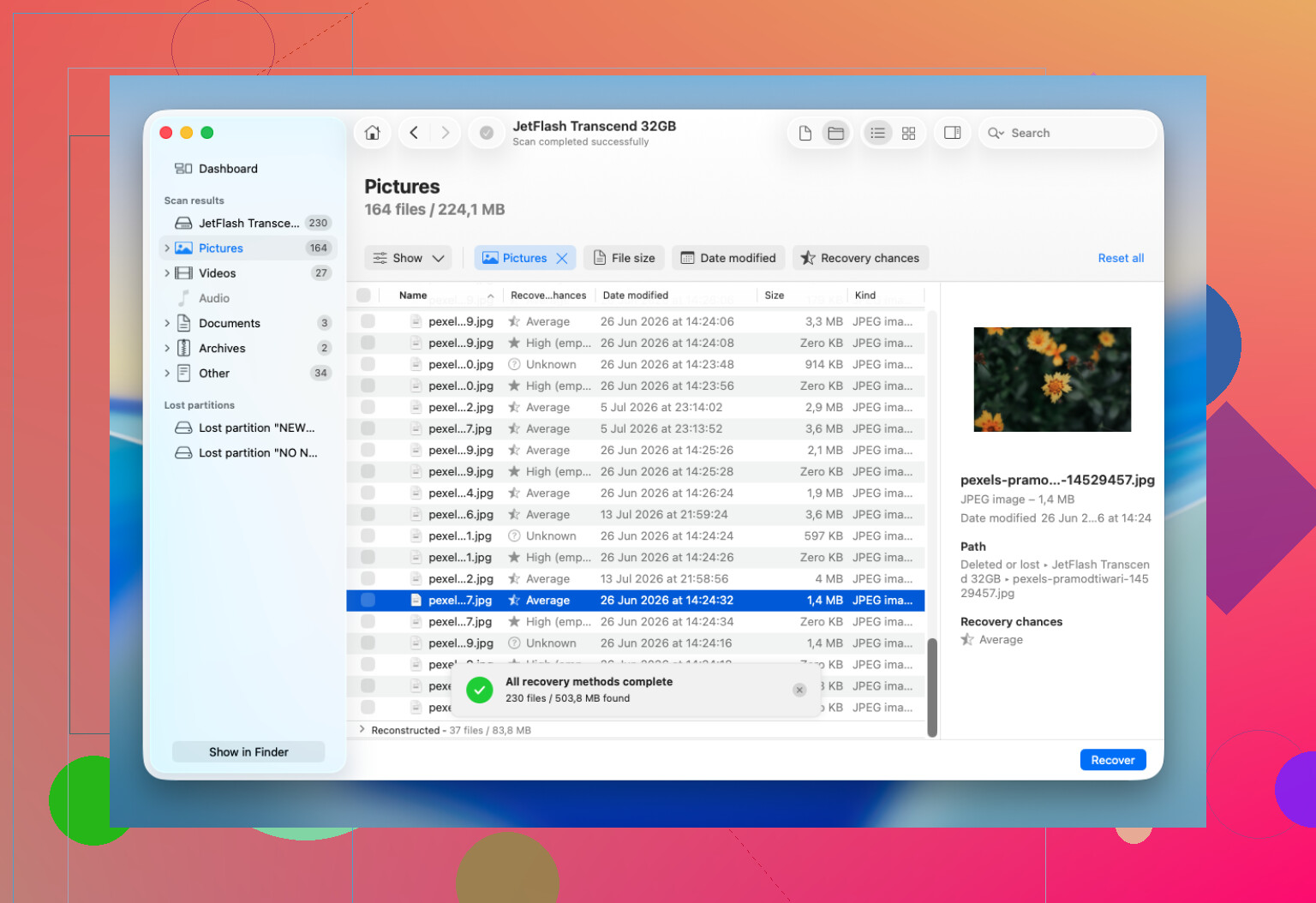Check the box for selected pexel...7.jpg row
1316x903 pixels.
coord(368,601)
